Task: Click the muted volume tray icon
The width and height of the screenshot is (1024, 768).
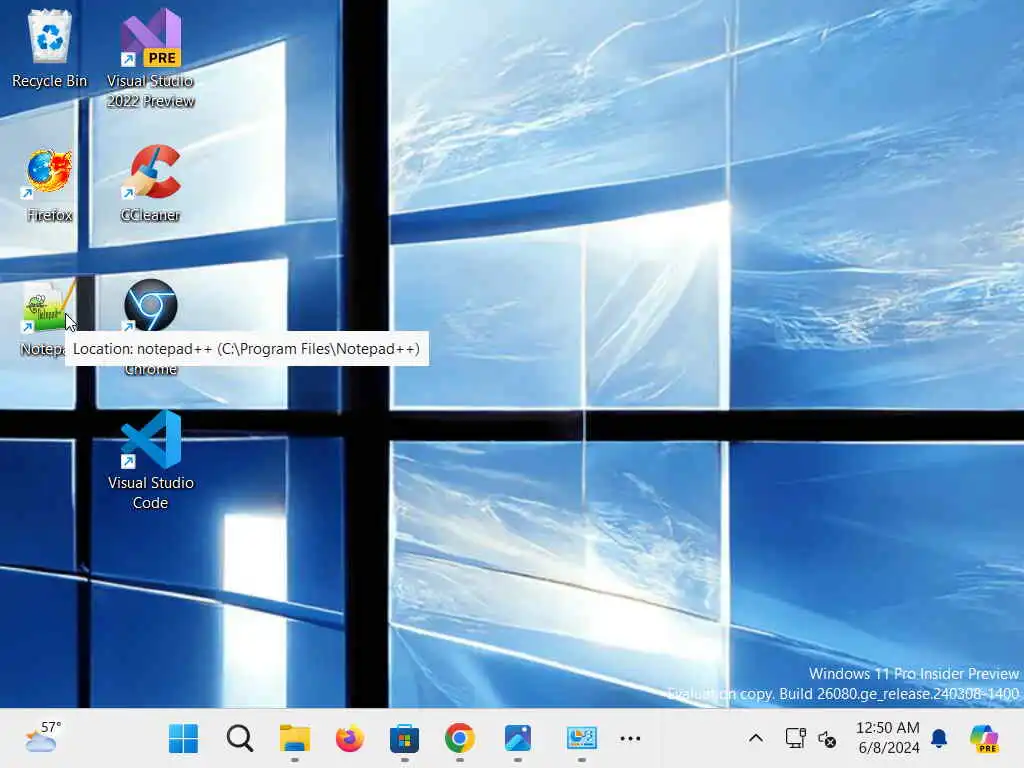Action: coord(827,739)
